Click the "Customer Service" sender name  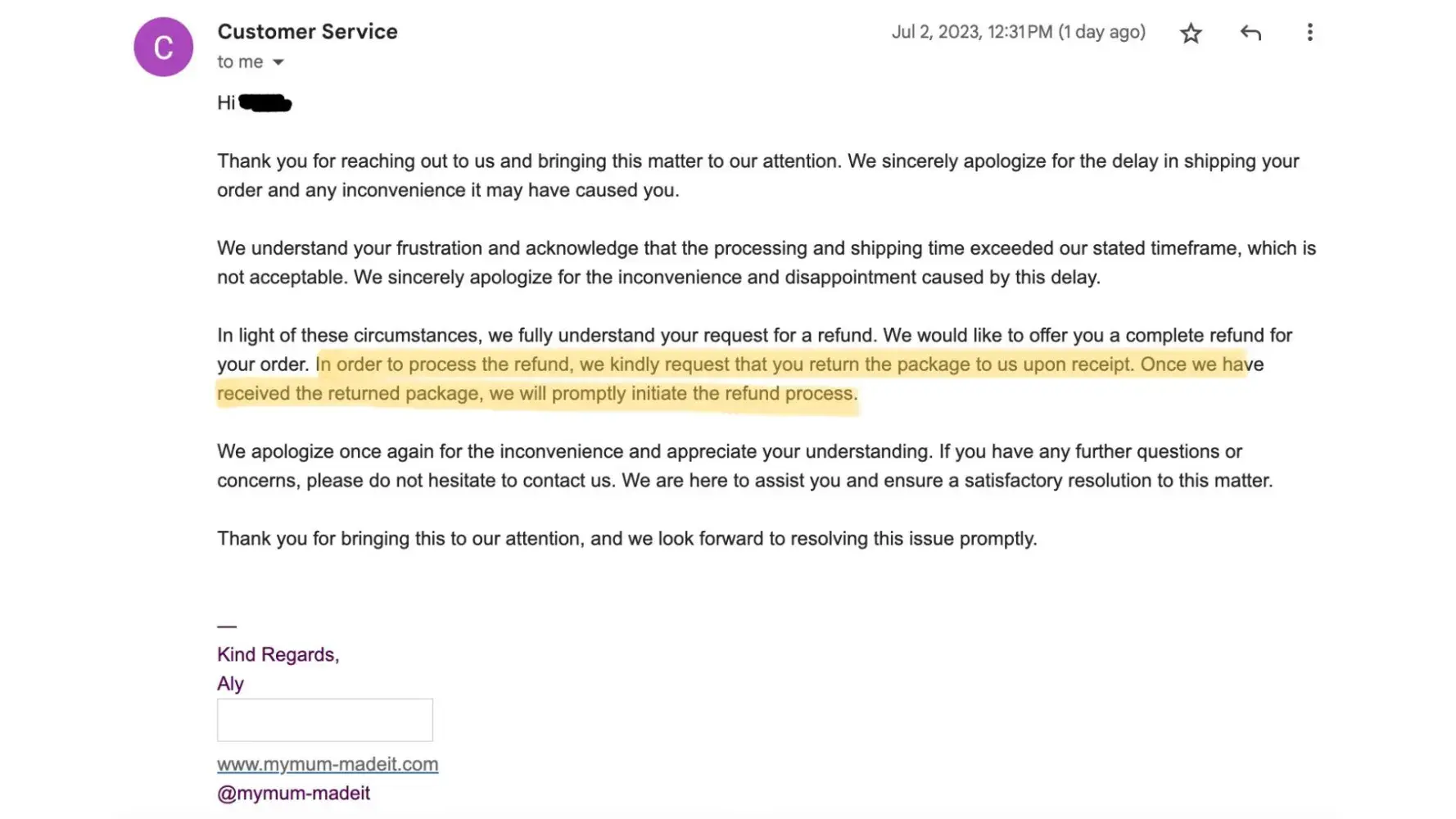click(307, 31)
